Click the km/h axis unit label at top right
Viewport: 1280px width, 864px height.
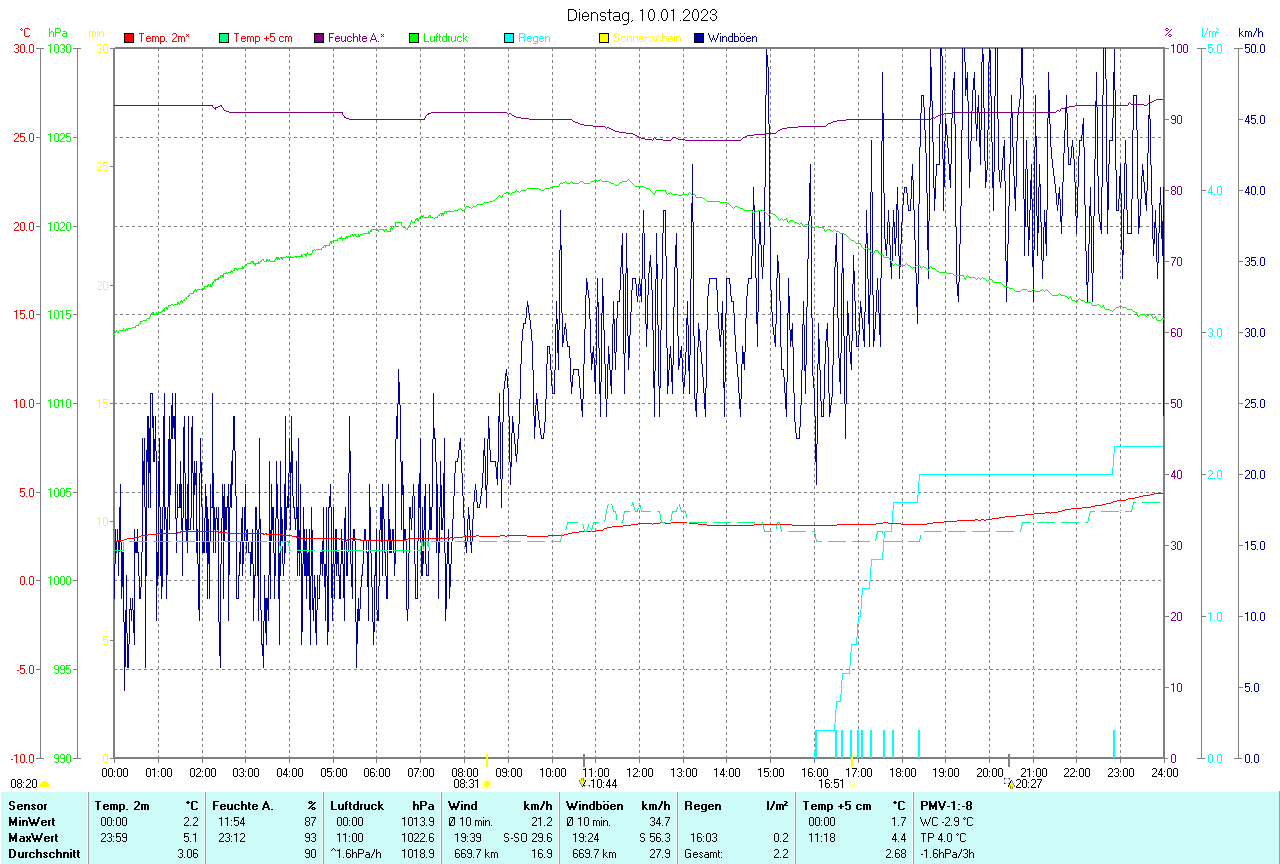coord(1251,33)
